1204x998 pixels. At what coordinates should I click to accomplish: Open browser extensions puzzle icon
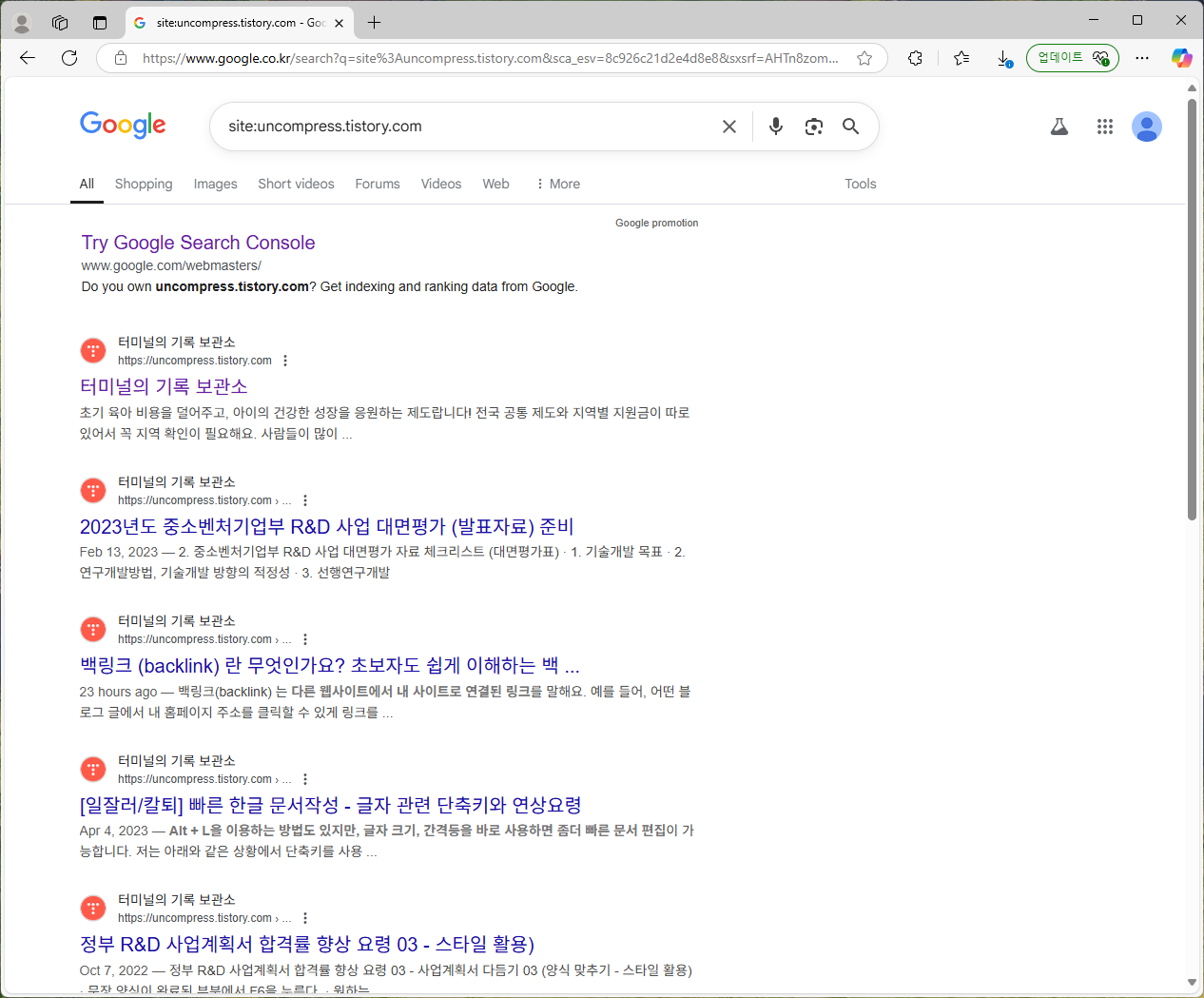tap(915, 58)
